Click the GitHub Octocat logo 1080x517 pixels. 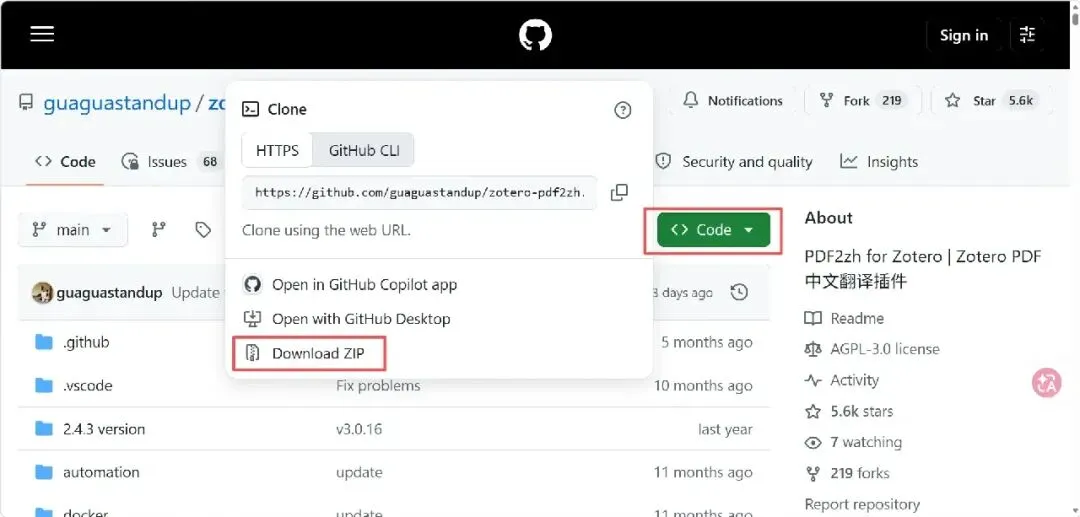pos(535,34)
